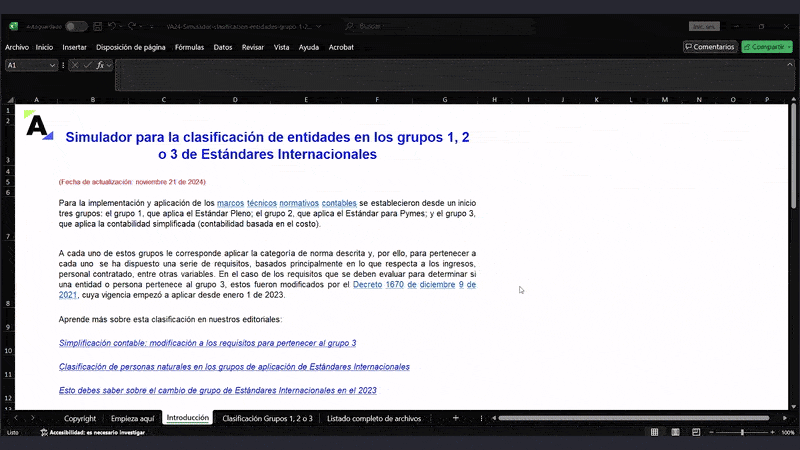Image resolution: width=800 pixels, height=450 pixels.
Task: Click the add new sheet plus icon
Action: (455, 418)
